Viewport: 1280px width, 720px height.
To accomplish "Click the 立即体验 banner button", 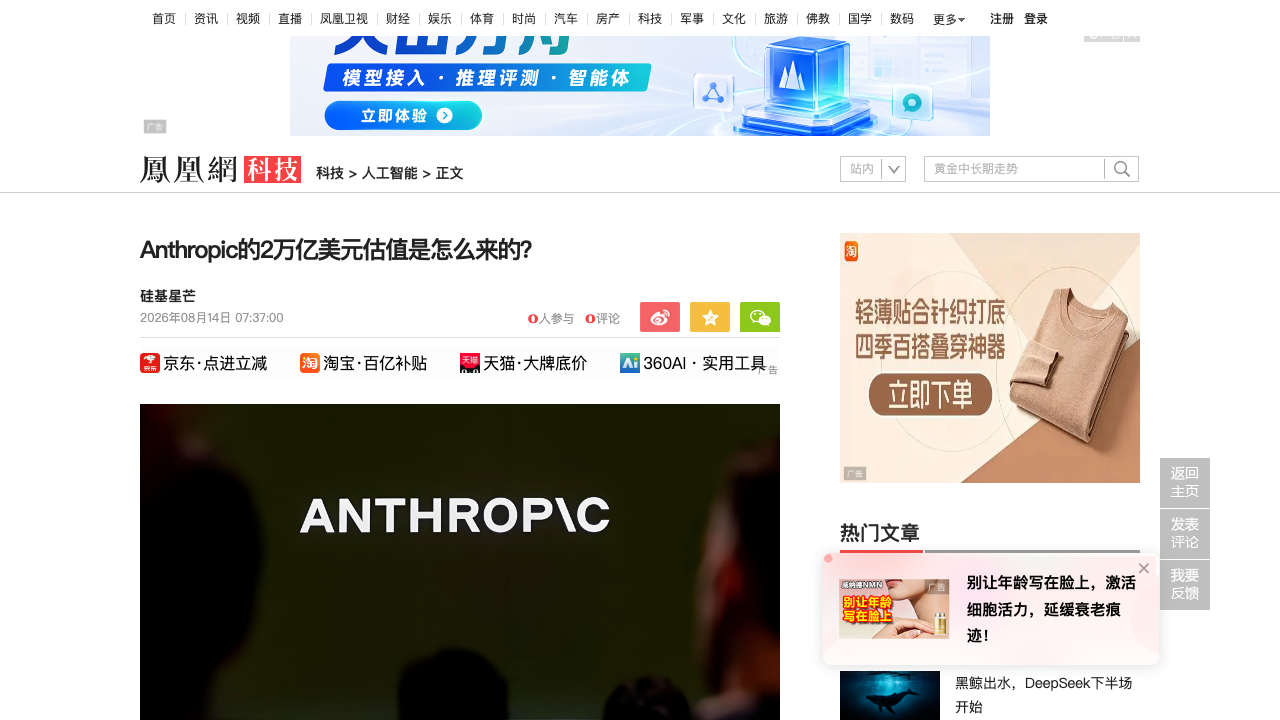I will [403, 116].
